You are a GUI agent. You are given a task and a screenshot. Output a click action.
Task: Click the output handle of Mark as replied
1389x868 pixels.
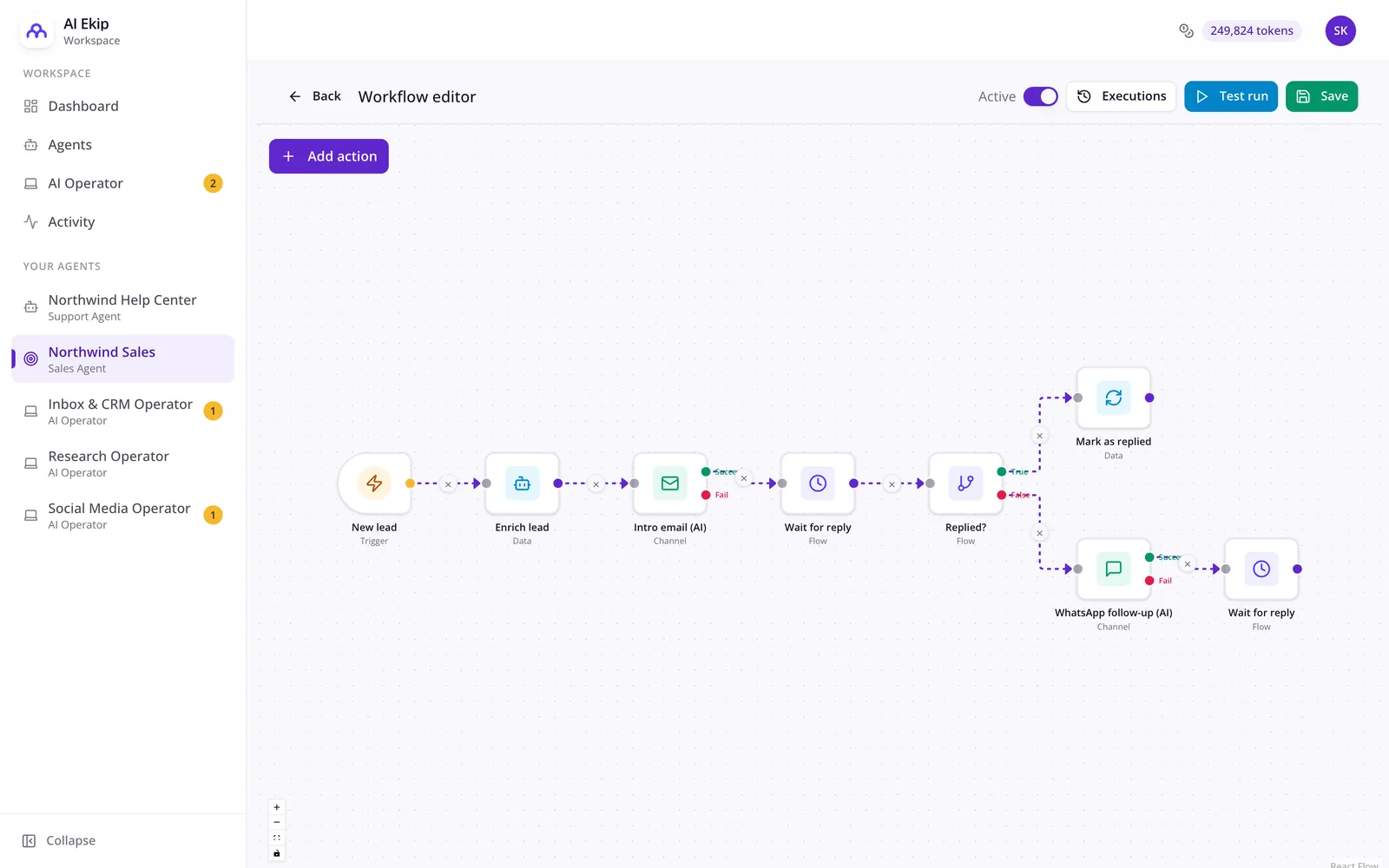pyautogui.click(x=1149, y=398)
